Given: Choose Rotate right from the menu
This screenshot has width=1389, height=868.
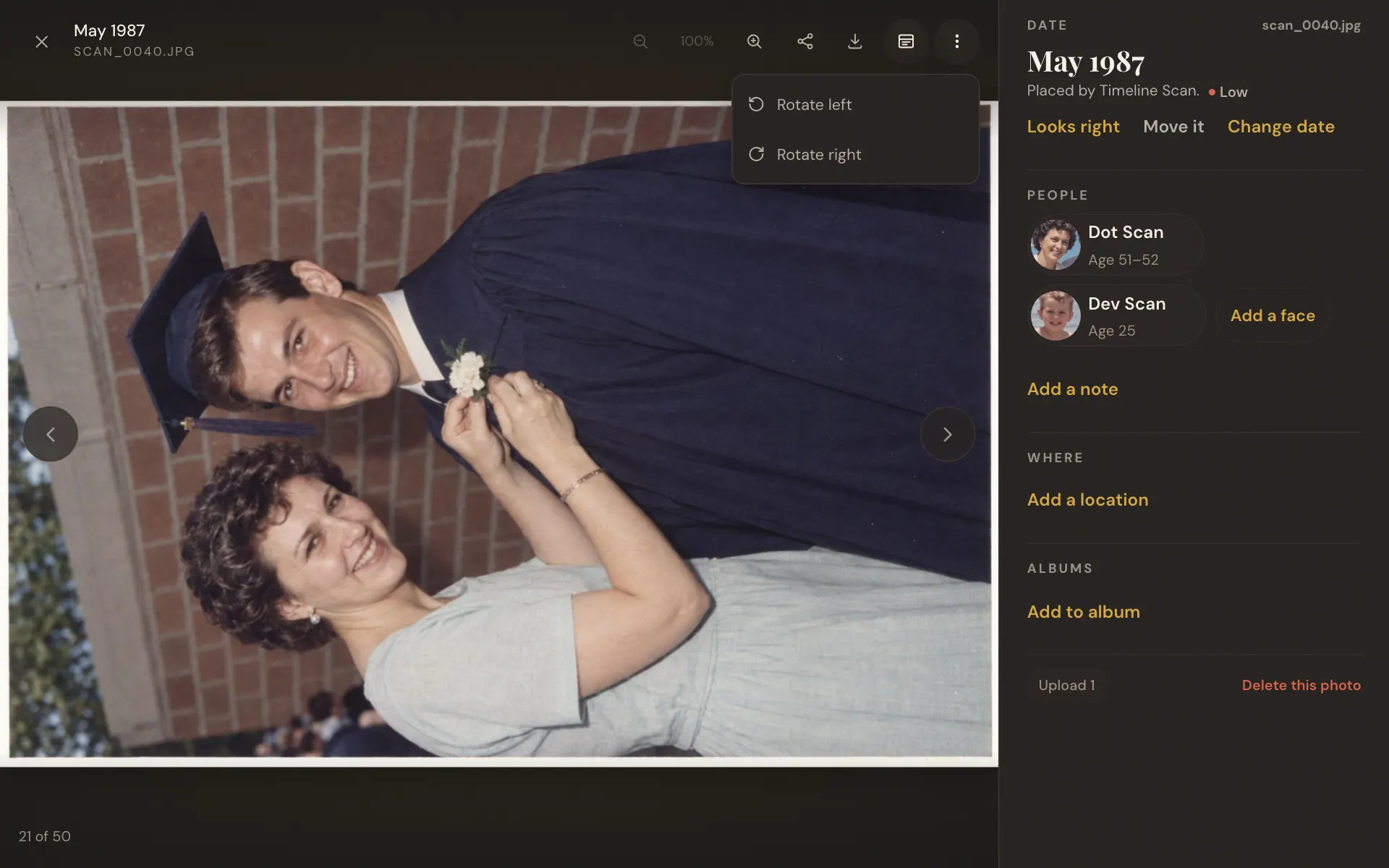Looking at the screenshot, I should 855,155.
